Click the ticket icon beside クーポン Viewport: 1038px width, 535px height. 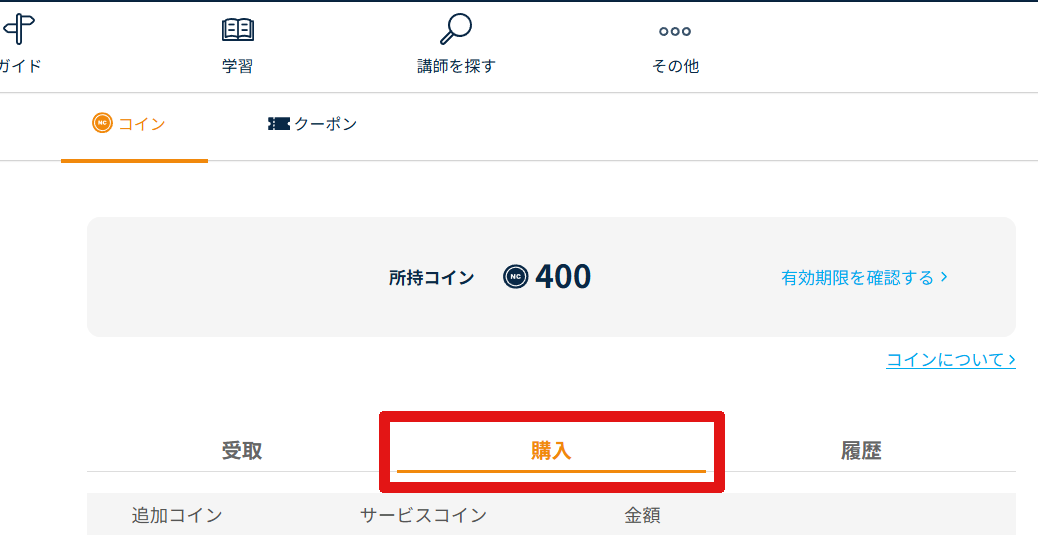click(x=279, y=124)
